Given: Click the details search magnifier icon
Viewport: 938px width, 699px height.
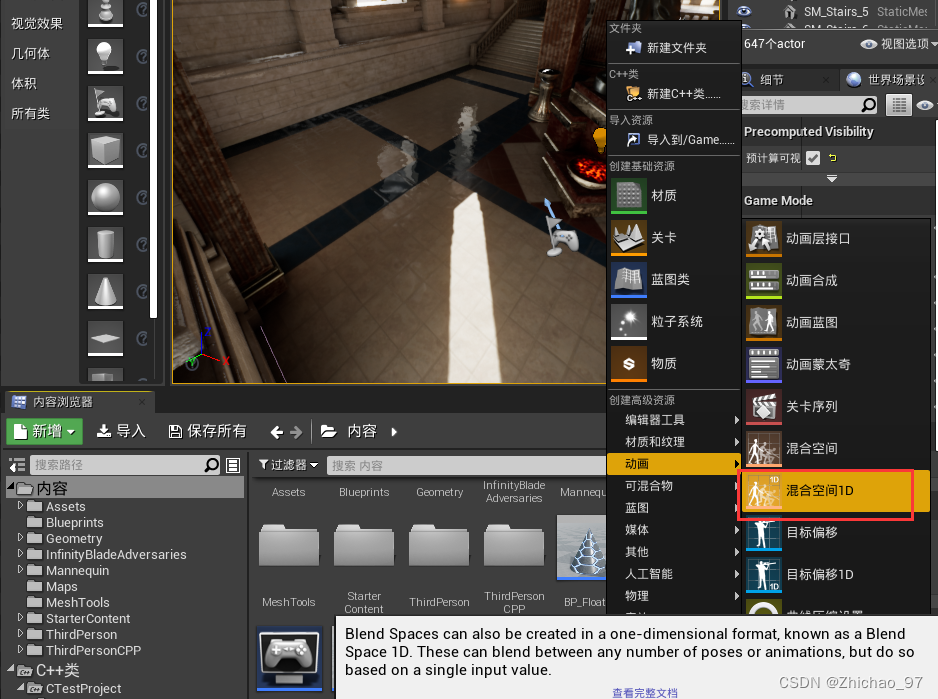Looking at the screenshot, I should [x=869, y=105].
